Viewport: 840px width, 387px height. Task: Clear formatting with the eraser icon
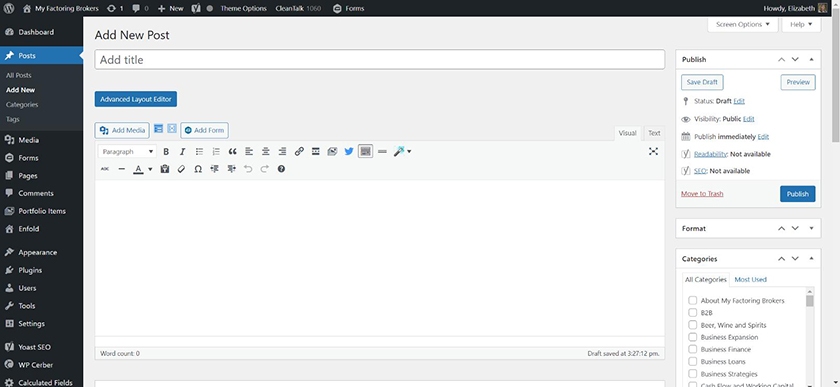coord(181,169)
